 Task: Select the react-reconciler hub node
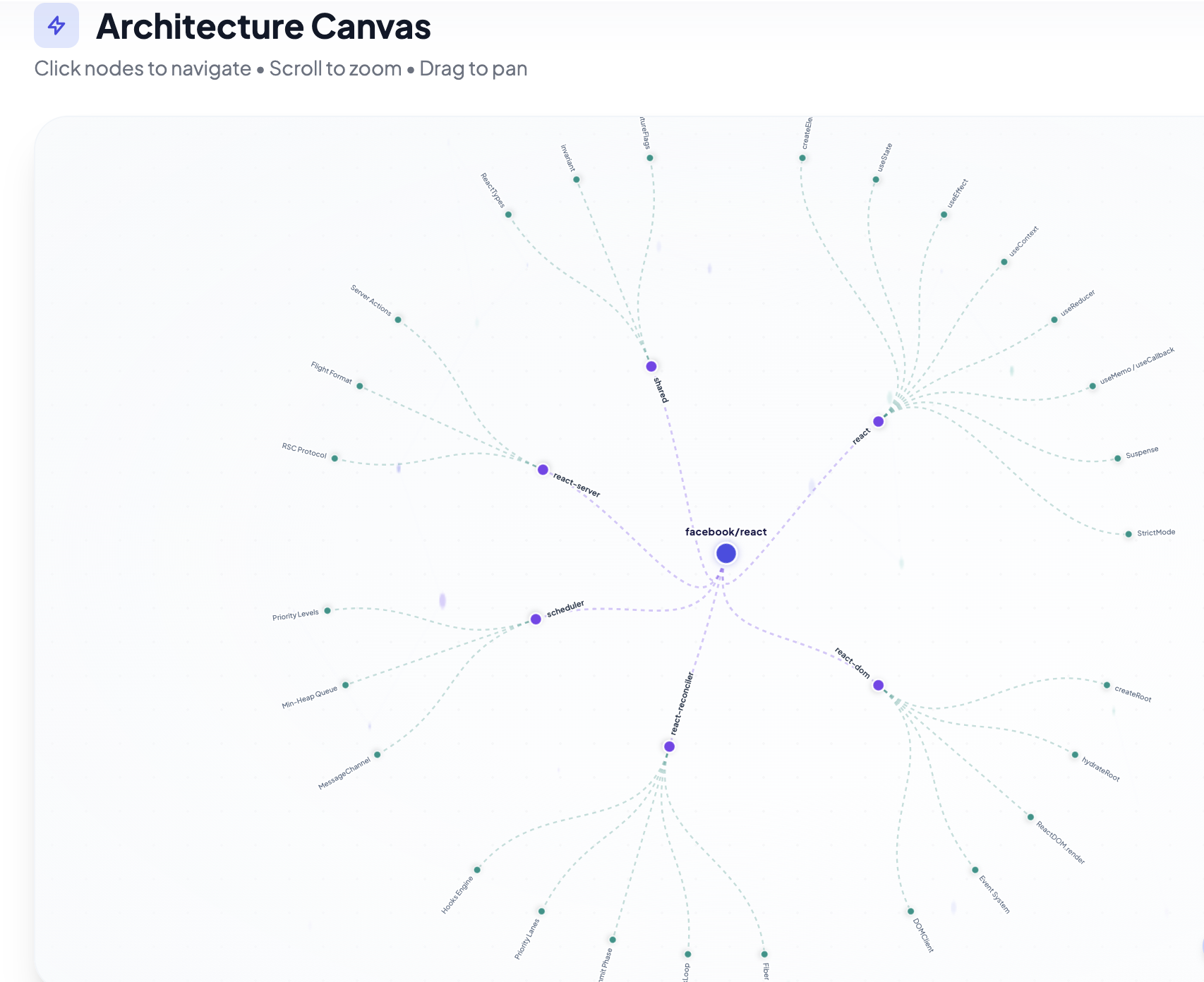[x=668, y=745]
